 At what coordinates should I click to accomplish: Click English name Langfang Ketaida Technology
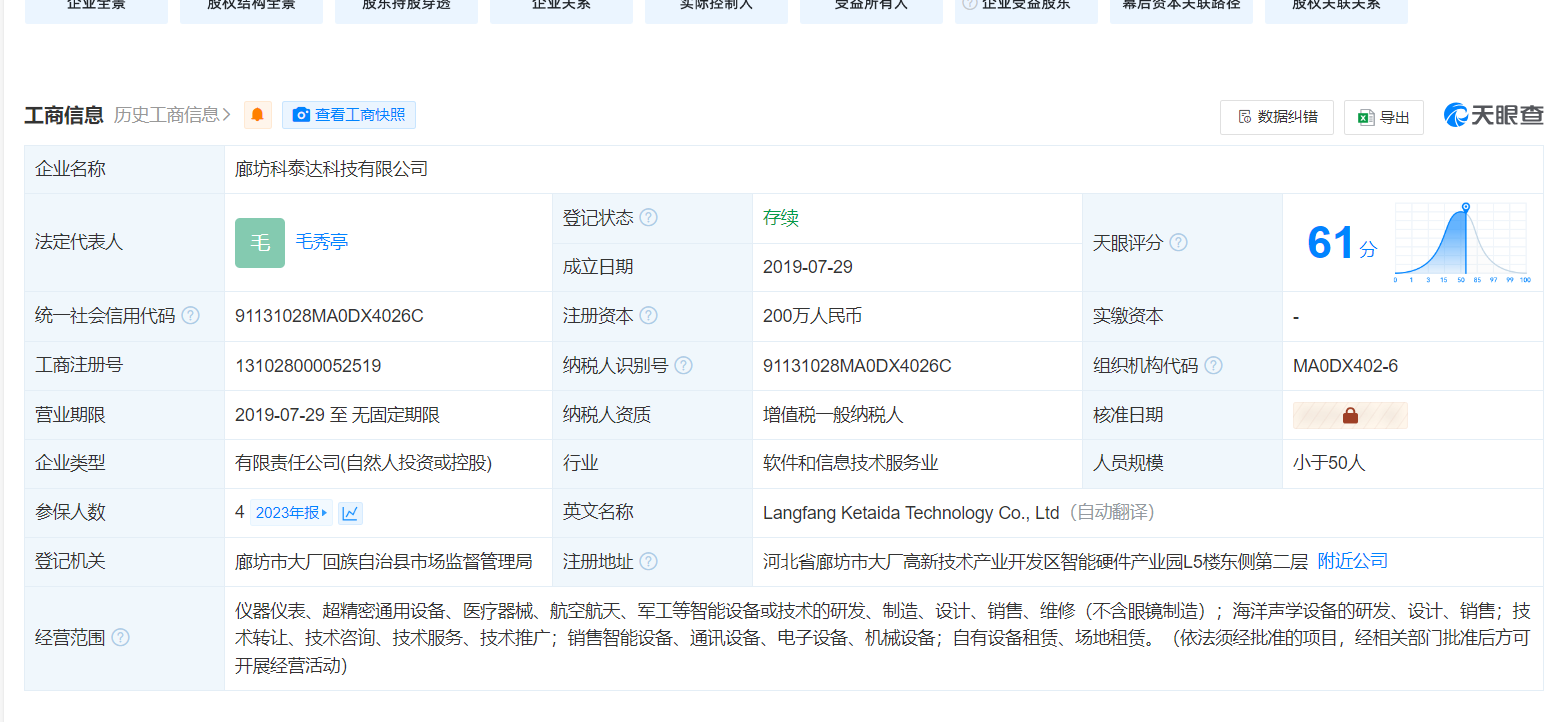tap(911, 513)
